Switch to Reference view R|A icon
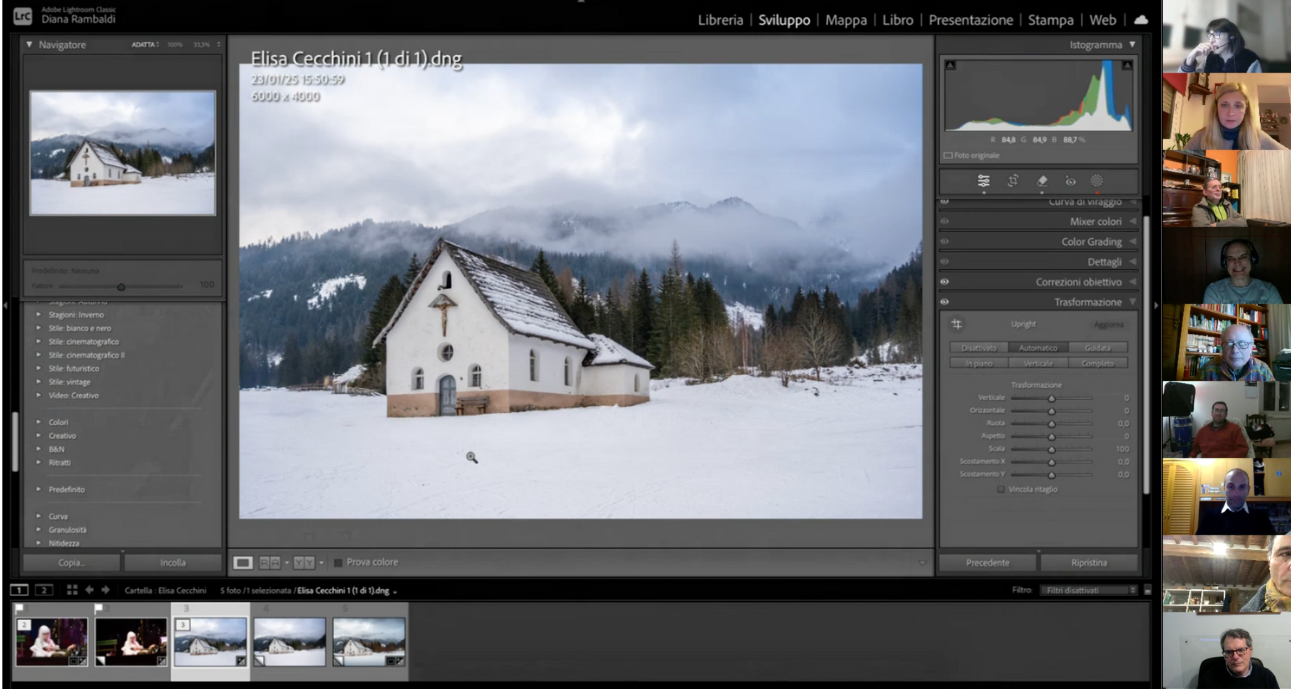 [270, 563]
